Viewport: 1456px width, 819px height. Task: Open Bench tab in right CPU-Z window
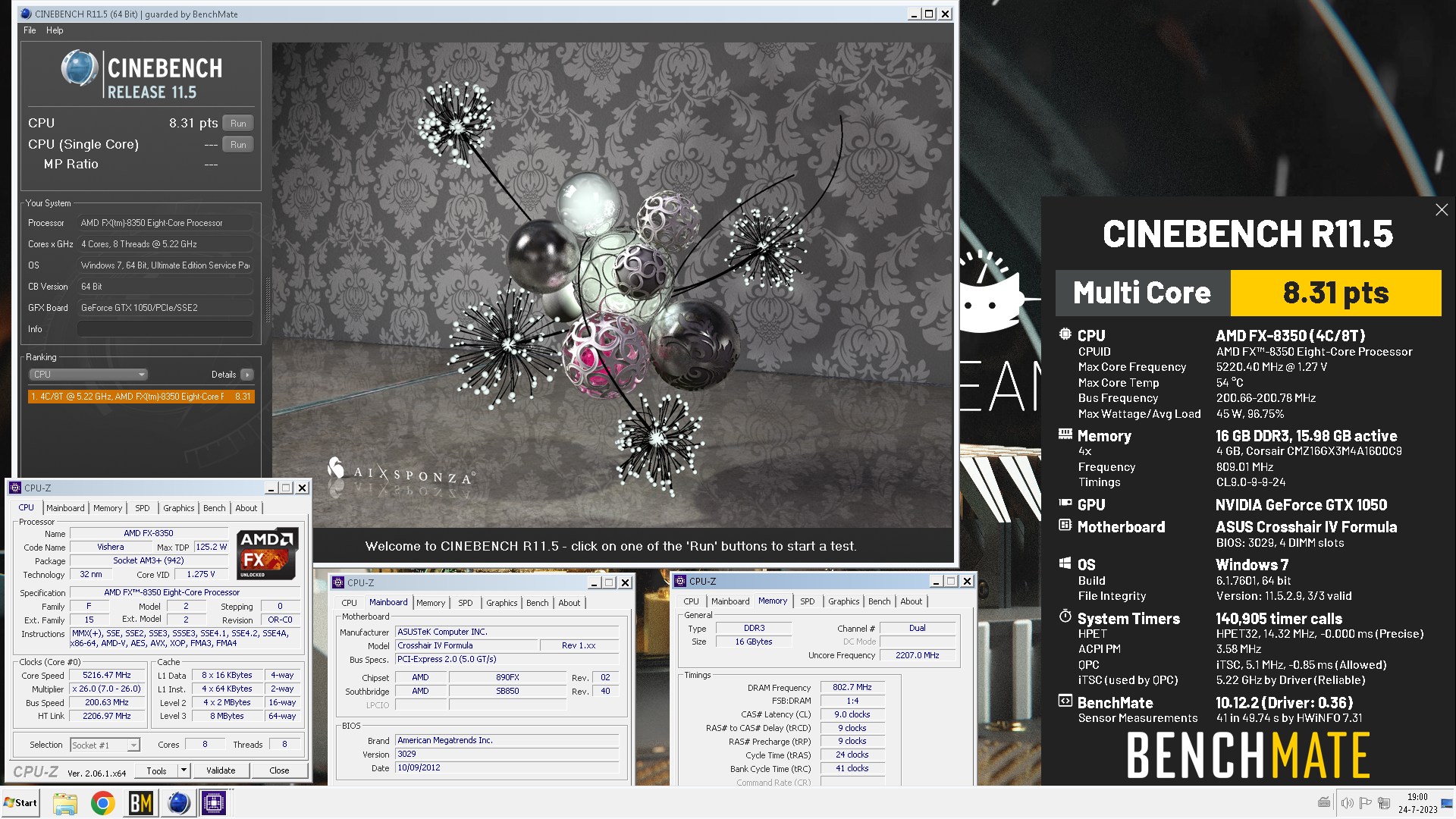880,601
